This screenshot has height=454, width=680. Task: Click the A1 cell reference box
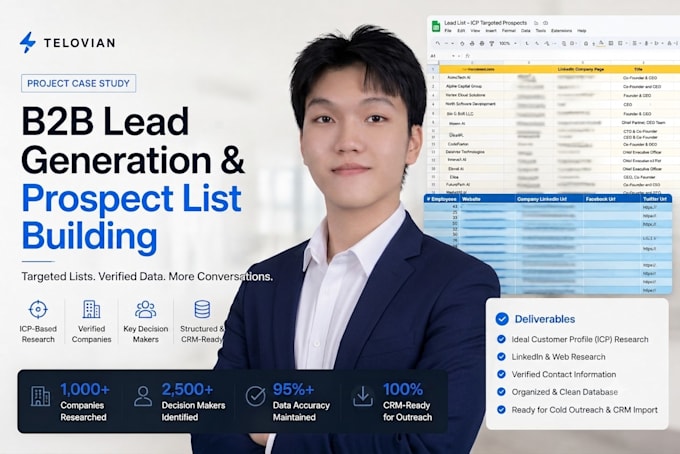[x=433, y=56]
